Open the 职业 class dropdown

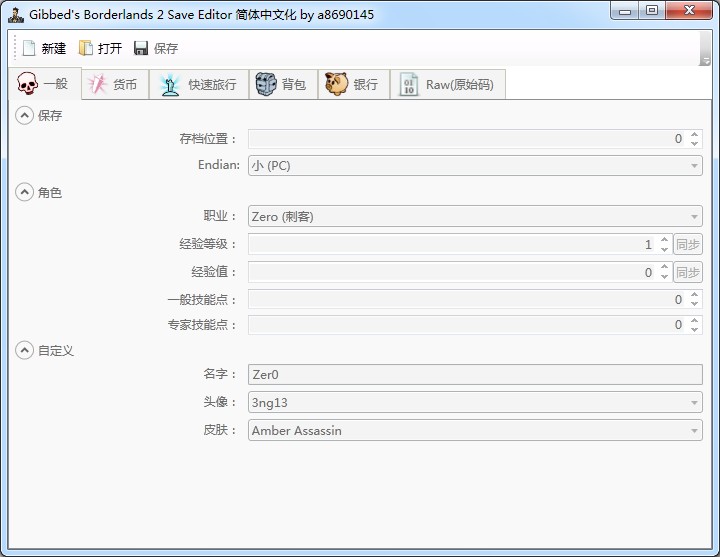point(475,216)
